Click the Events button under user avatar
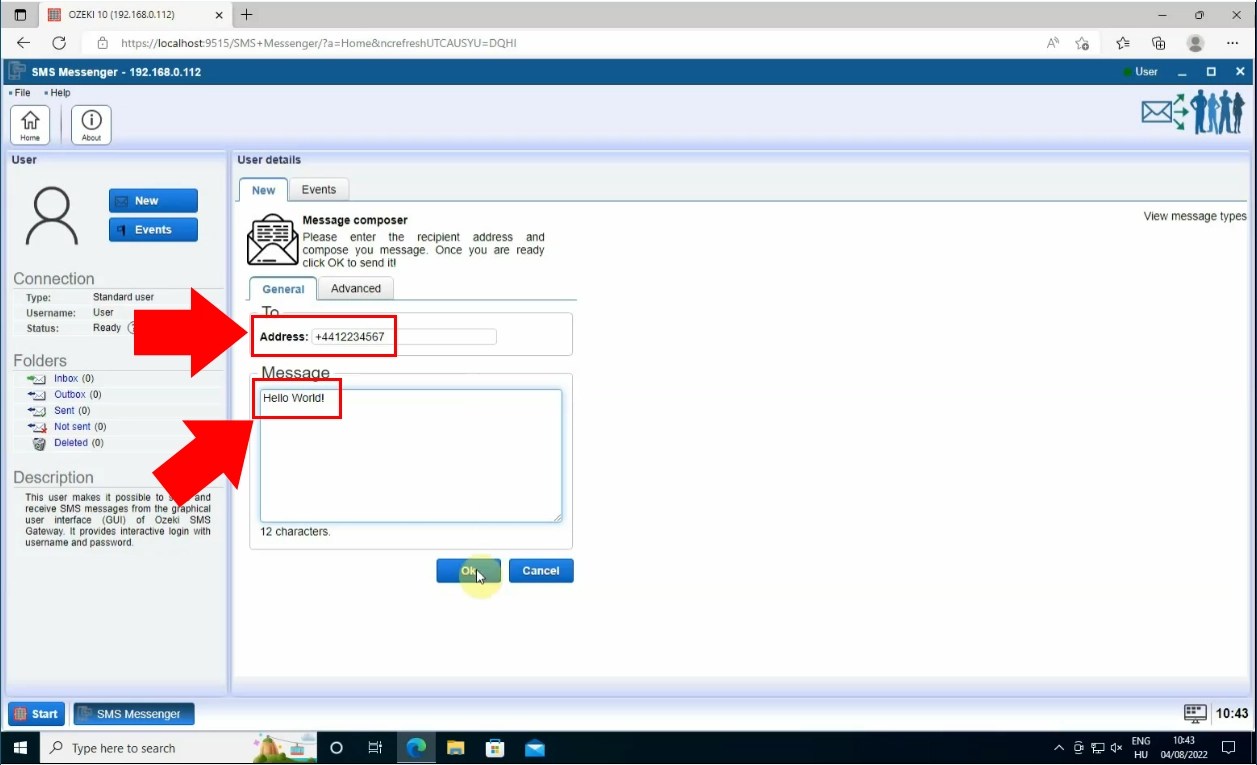 (x=153, y=230)
